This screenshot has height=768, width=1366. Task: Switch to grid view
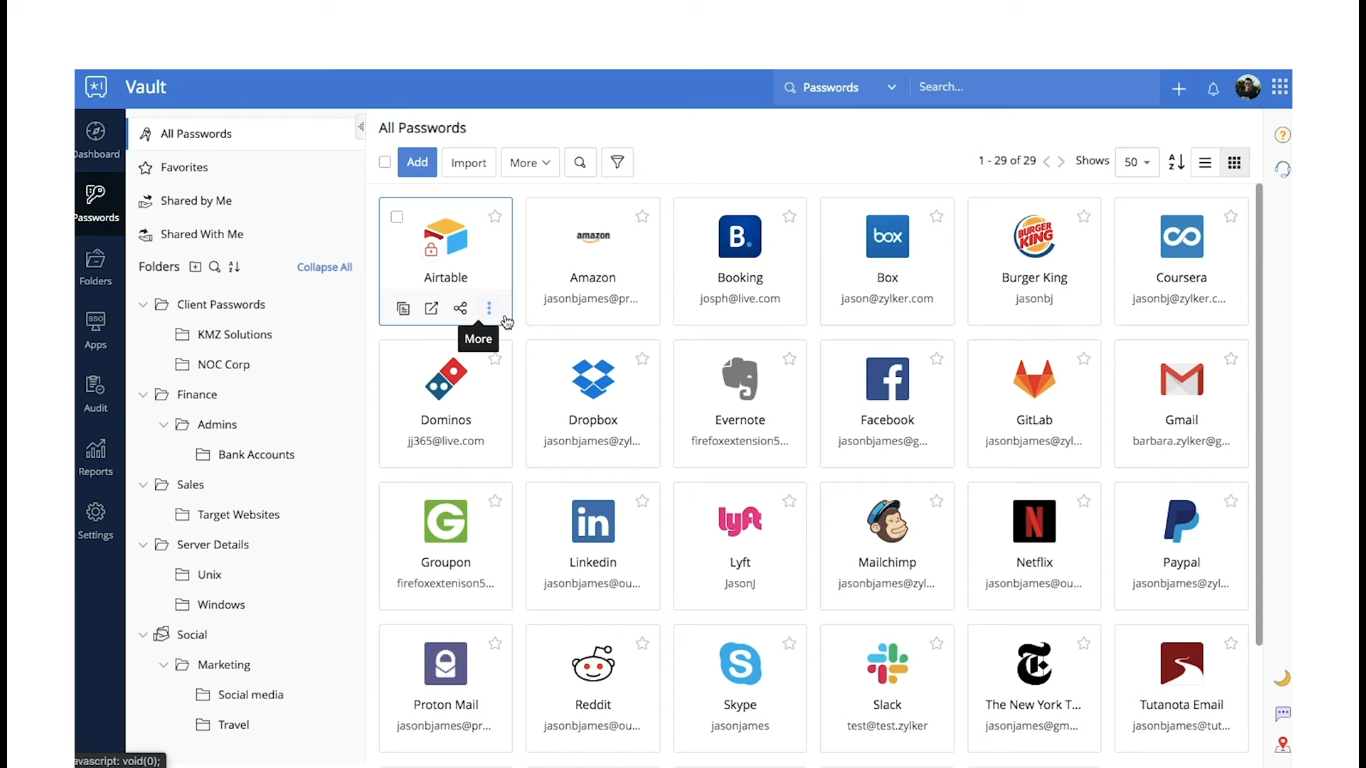click(x=1234, y=163)
